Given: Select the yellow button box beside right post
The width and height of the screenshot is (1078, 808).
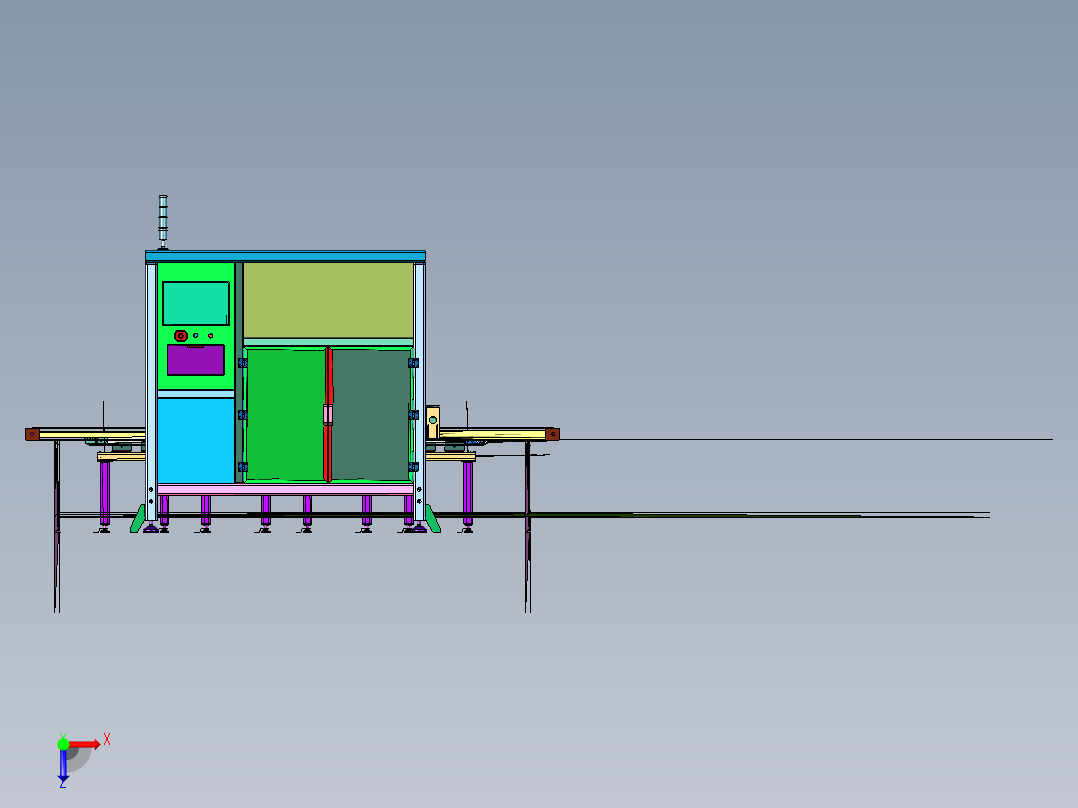Looking at the screenshot, I should click(x=432, y=422).
